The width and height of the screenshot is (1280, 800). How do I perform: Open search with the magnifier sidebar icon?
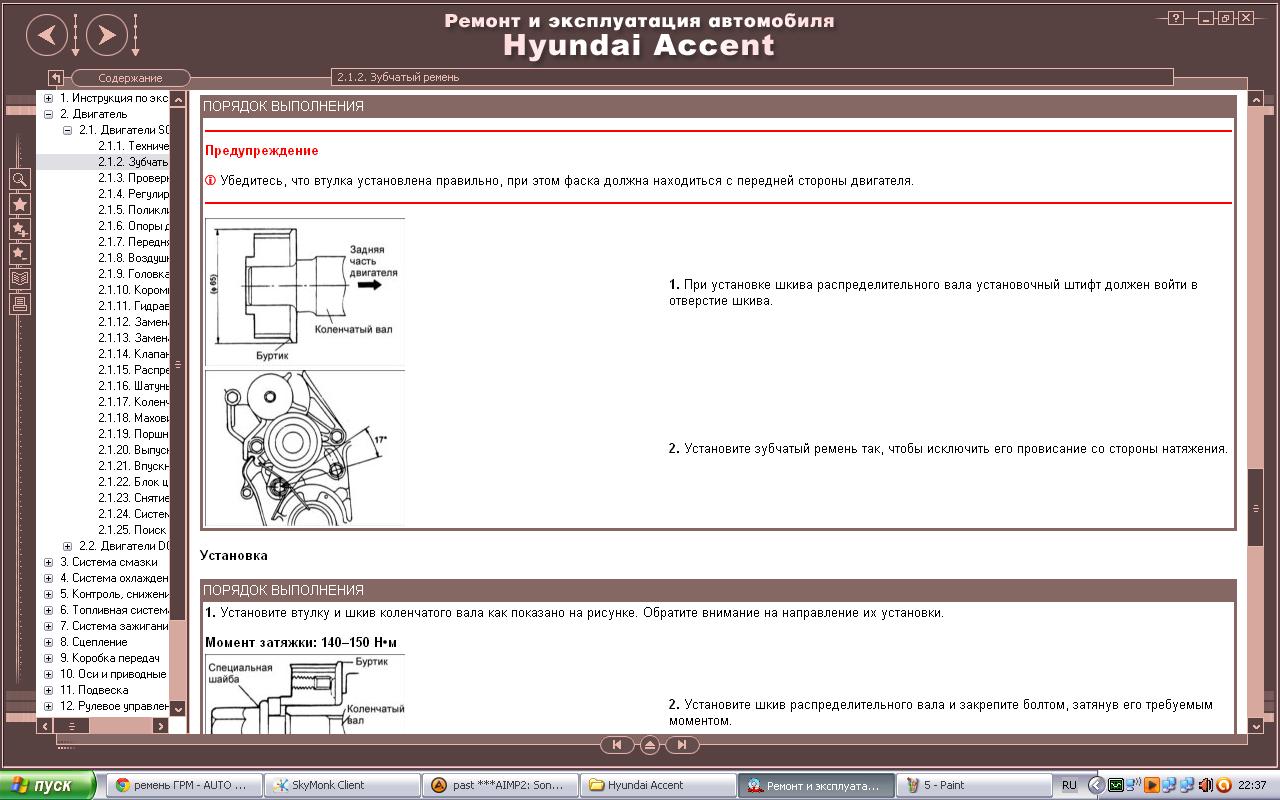(x=20, y=180)
